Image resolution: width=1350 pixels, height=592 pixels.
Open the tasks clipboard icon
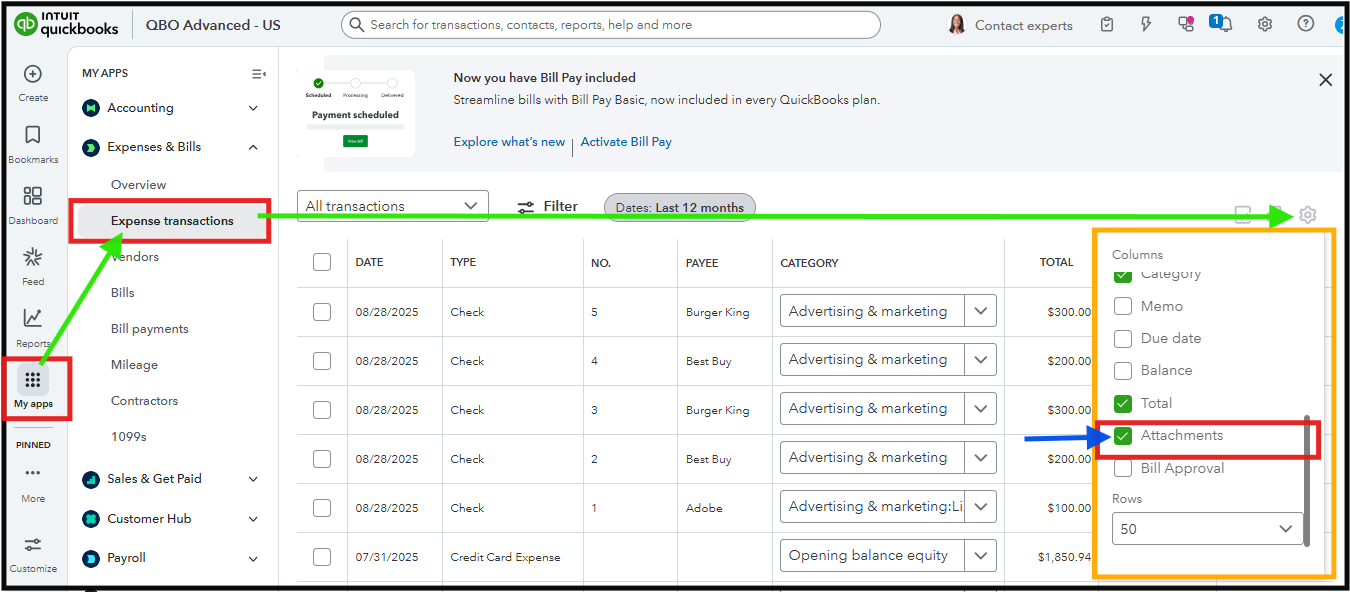(1107, 25)
